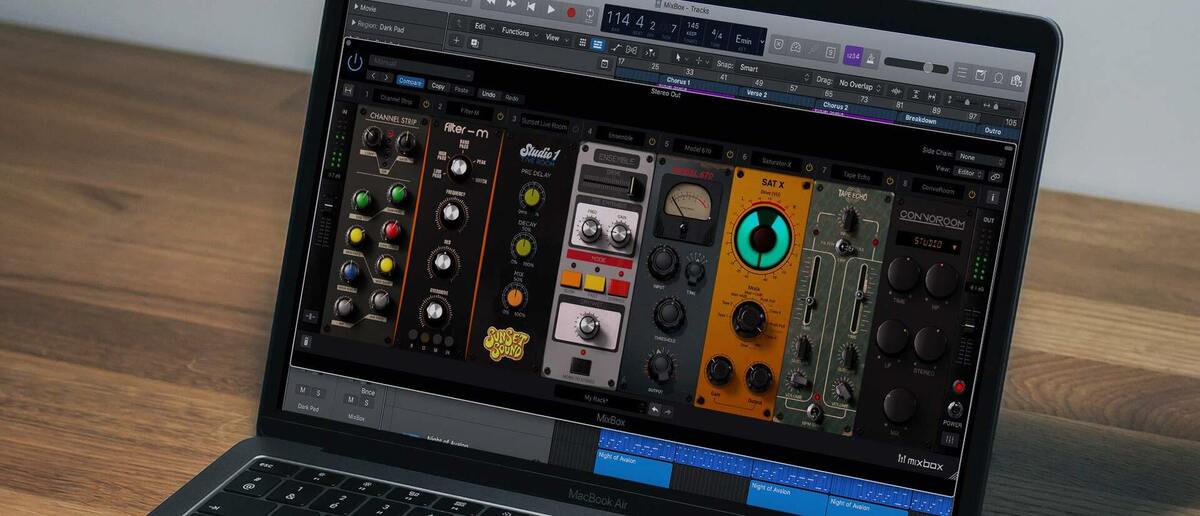
Task: Toggle the metronome button
Action: coord(873,57)
